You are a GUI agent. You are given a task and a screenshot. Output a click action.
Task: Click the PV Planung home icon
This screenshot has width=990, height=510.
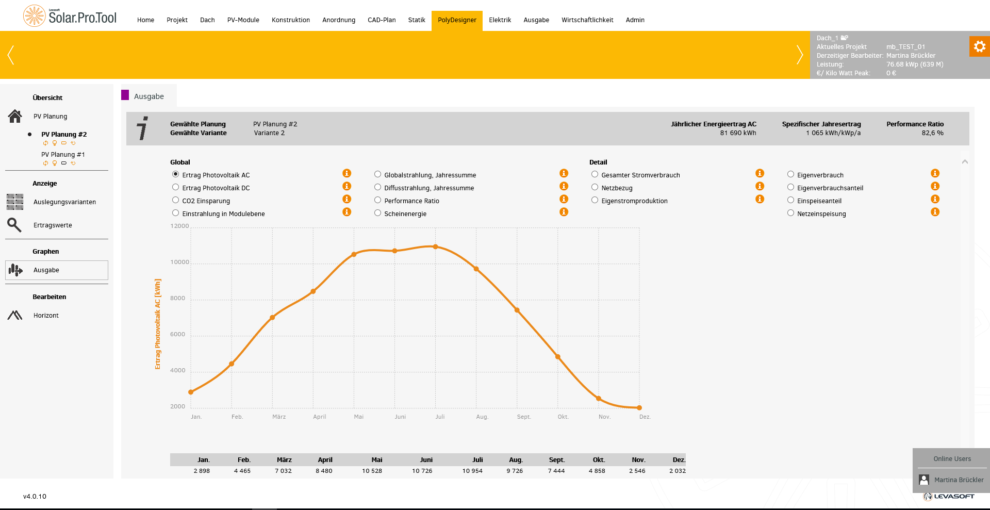coord(15,116)
